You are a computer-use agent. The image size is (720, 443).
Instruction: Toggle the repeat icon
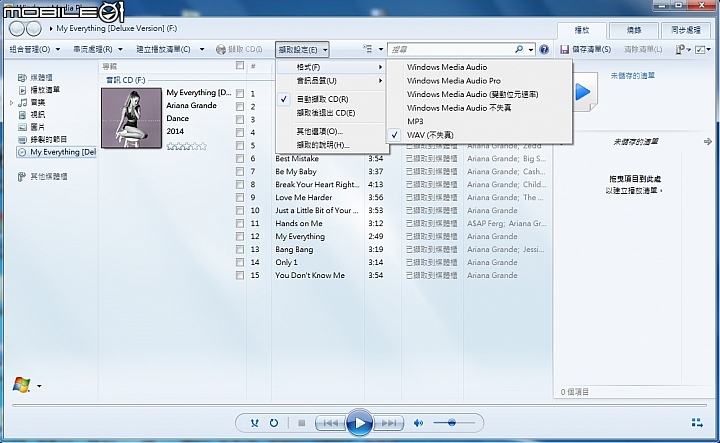pyautogui.click(x=274, y=423)
